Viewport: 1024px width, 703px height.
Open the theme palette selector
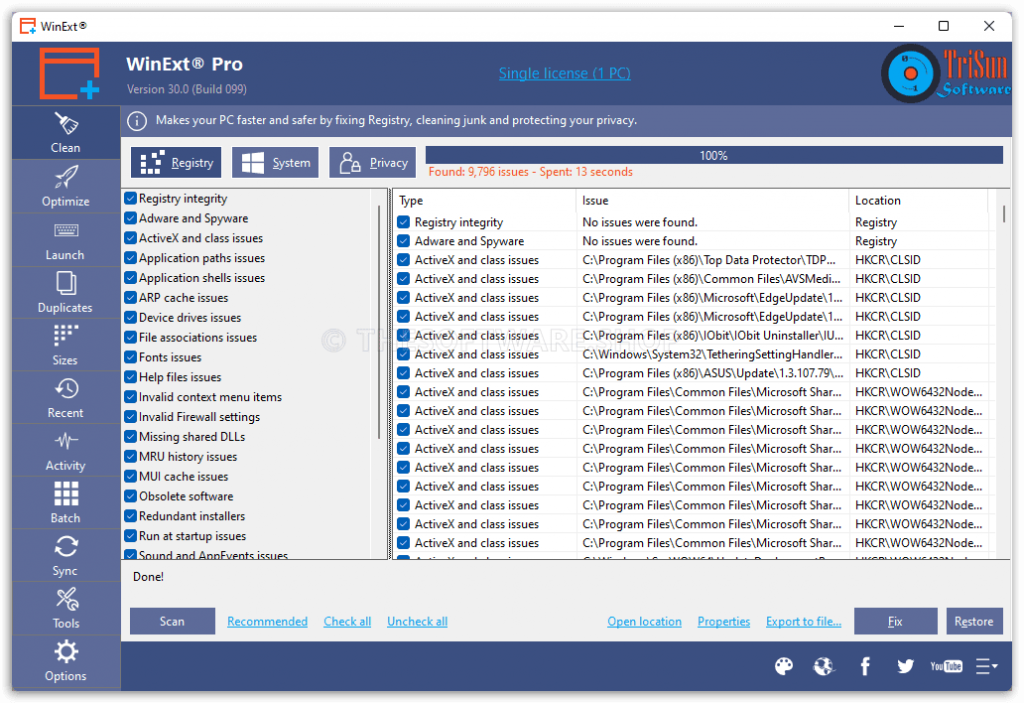coord(784,666)
